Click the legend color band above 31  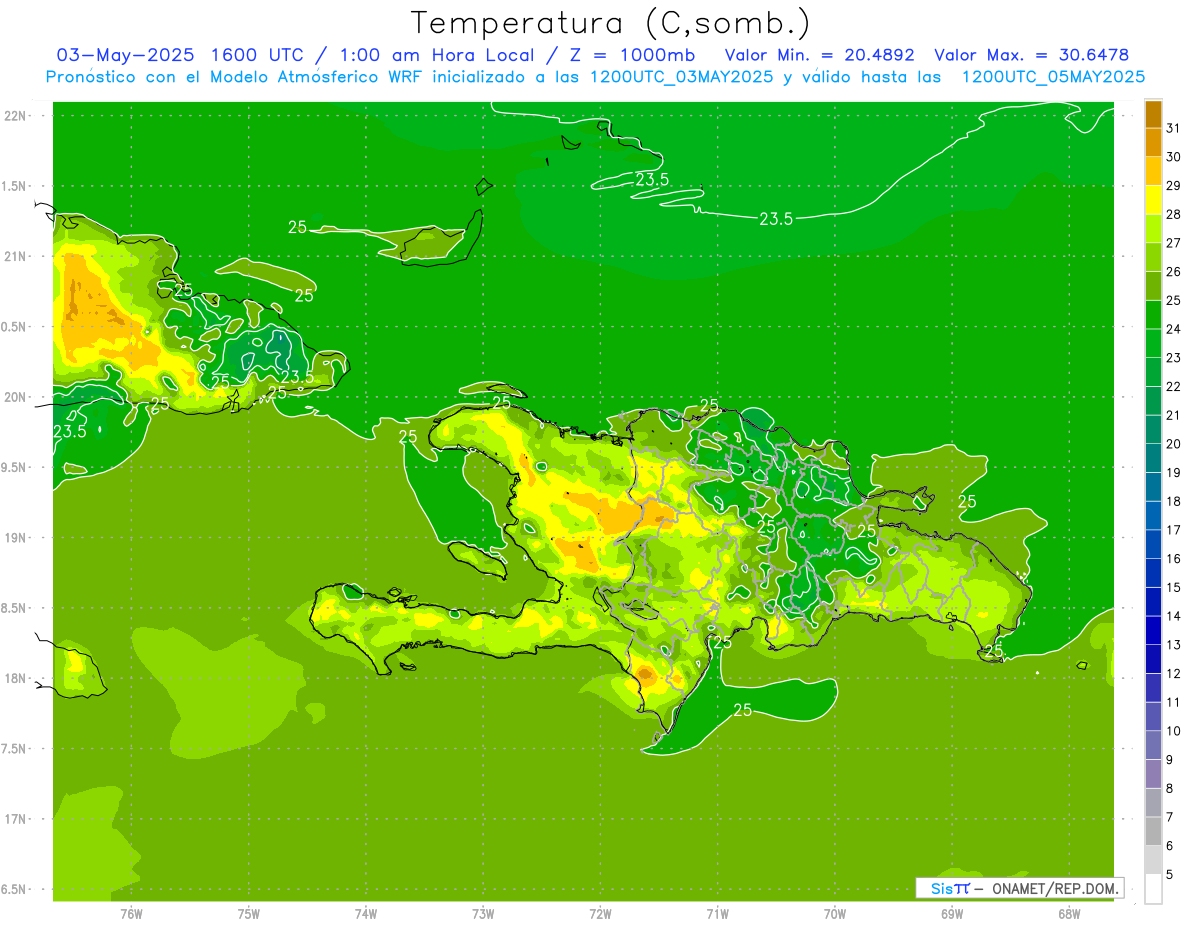point(1153,114)
